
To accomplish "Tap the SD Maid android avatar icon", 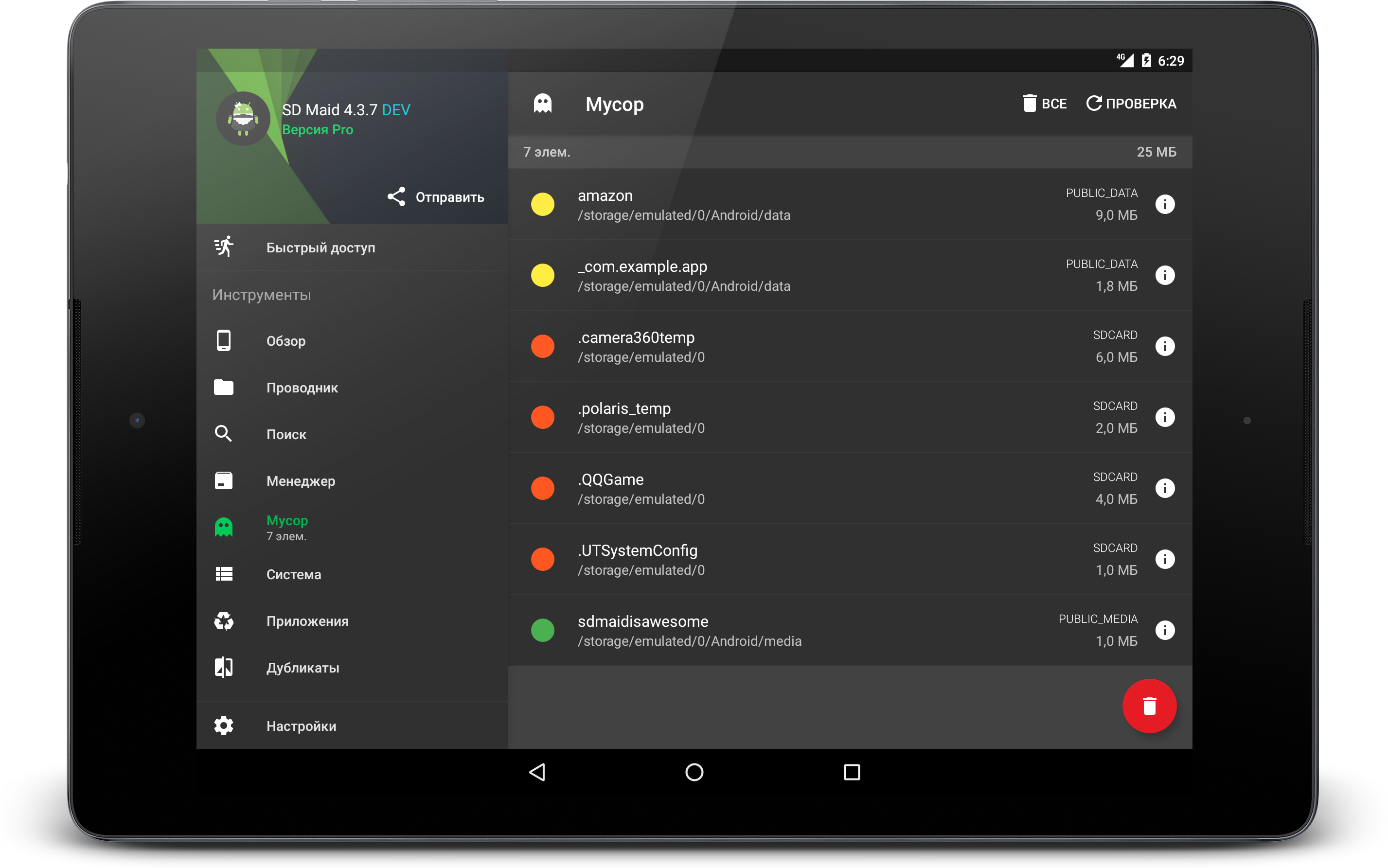I will click(243, 119).
